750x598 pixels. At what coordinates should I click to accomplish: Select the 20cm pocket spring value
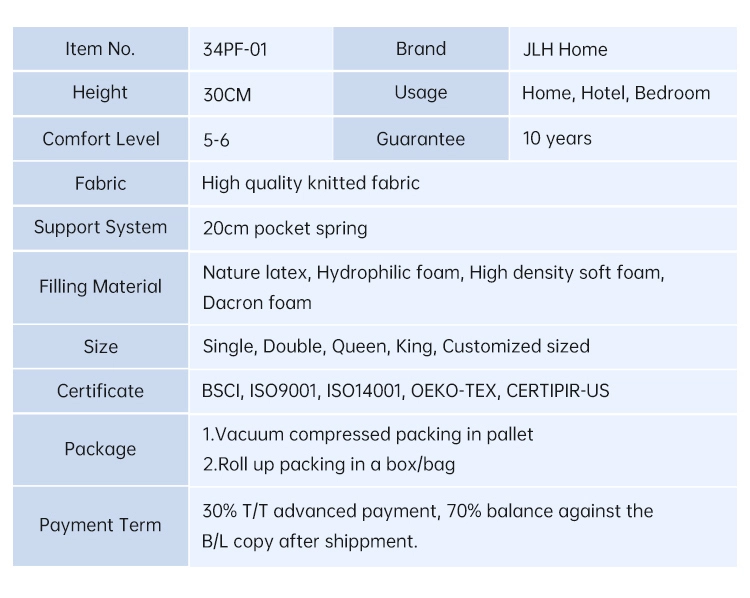(x=285, y=229)
